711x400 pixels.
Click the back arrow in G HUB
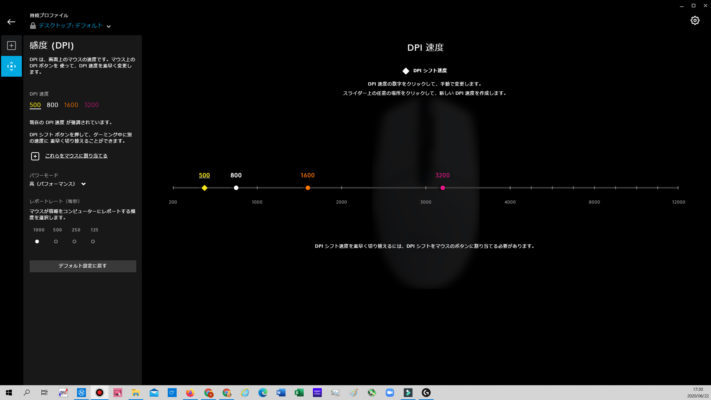(11, 21)
